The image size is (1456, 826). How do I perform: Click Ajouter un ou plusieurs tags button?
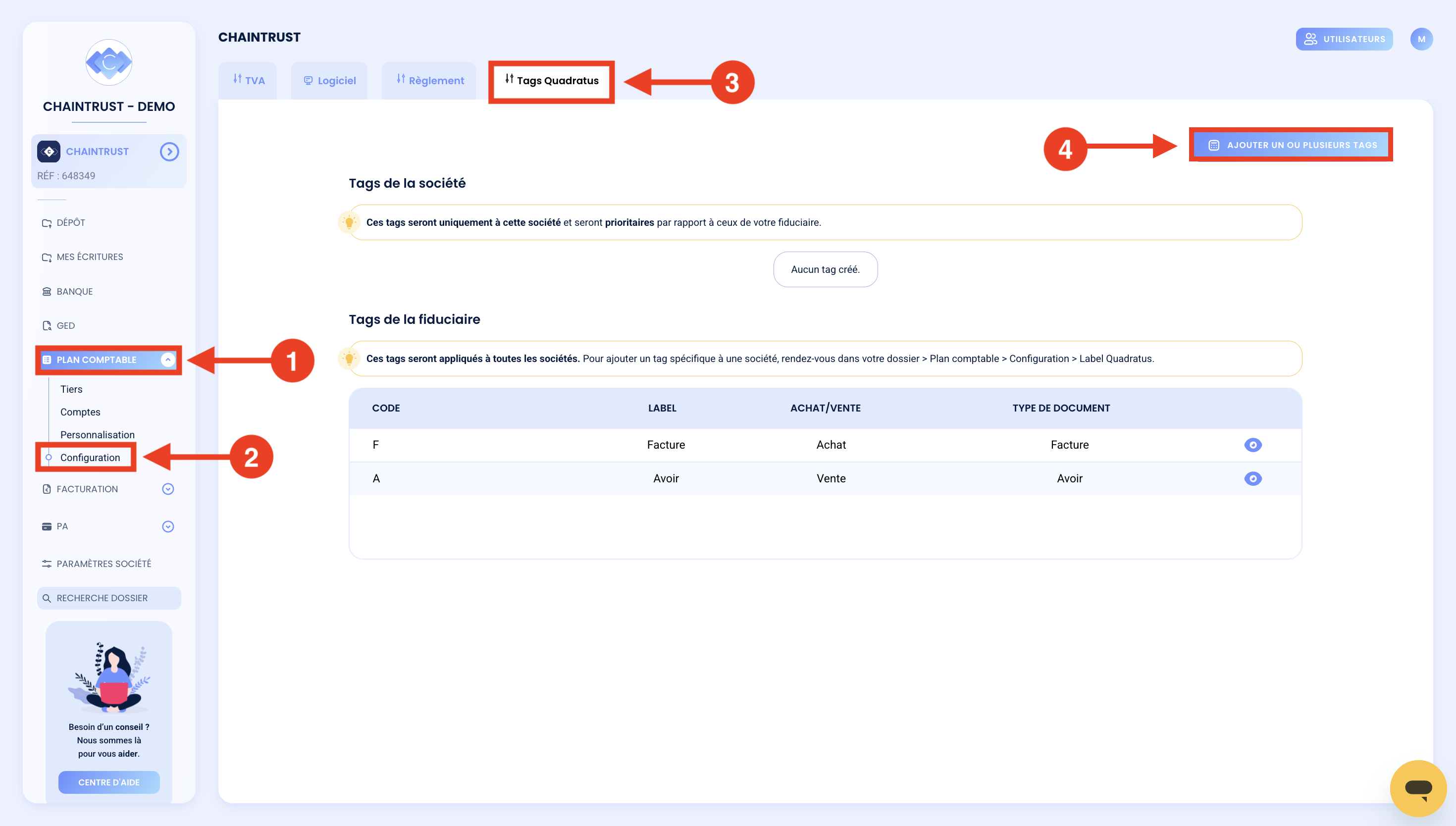(x=1291, y=145)
